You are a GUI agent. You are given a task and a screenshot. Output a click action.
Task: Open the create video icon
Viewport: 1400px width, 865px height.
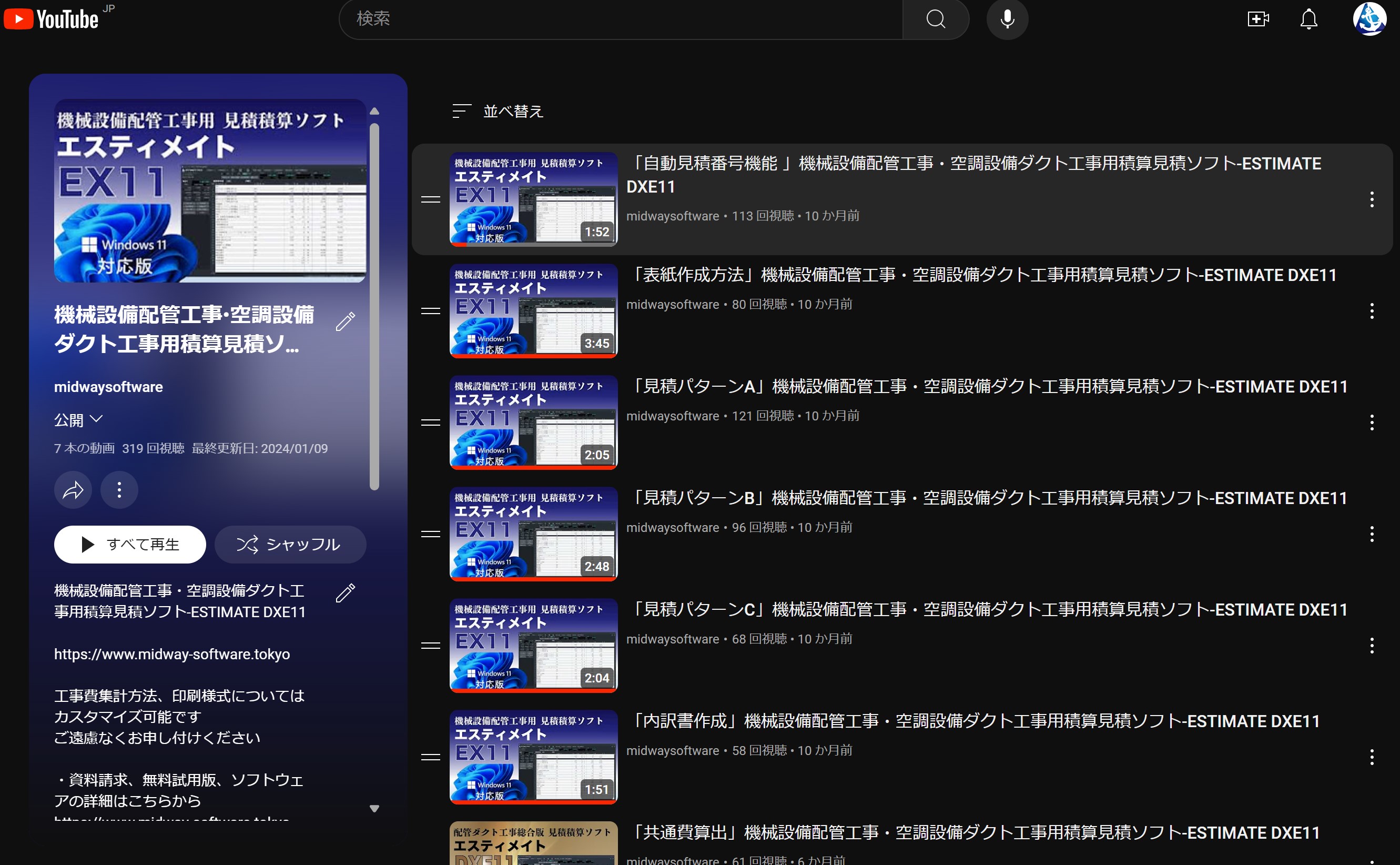point(1257,19)
